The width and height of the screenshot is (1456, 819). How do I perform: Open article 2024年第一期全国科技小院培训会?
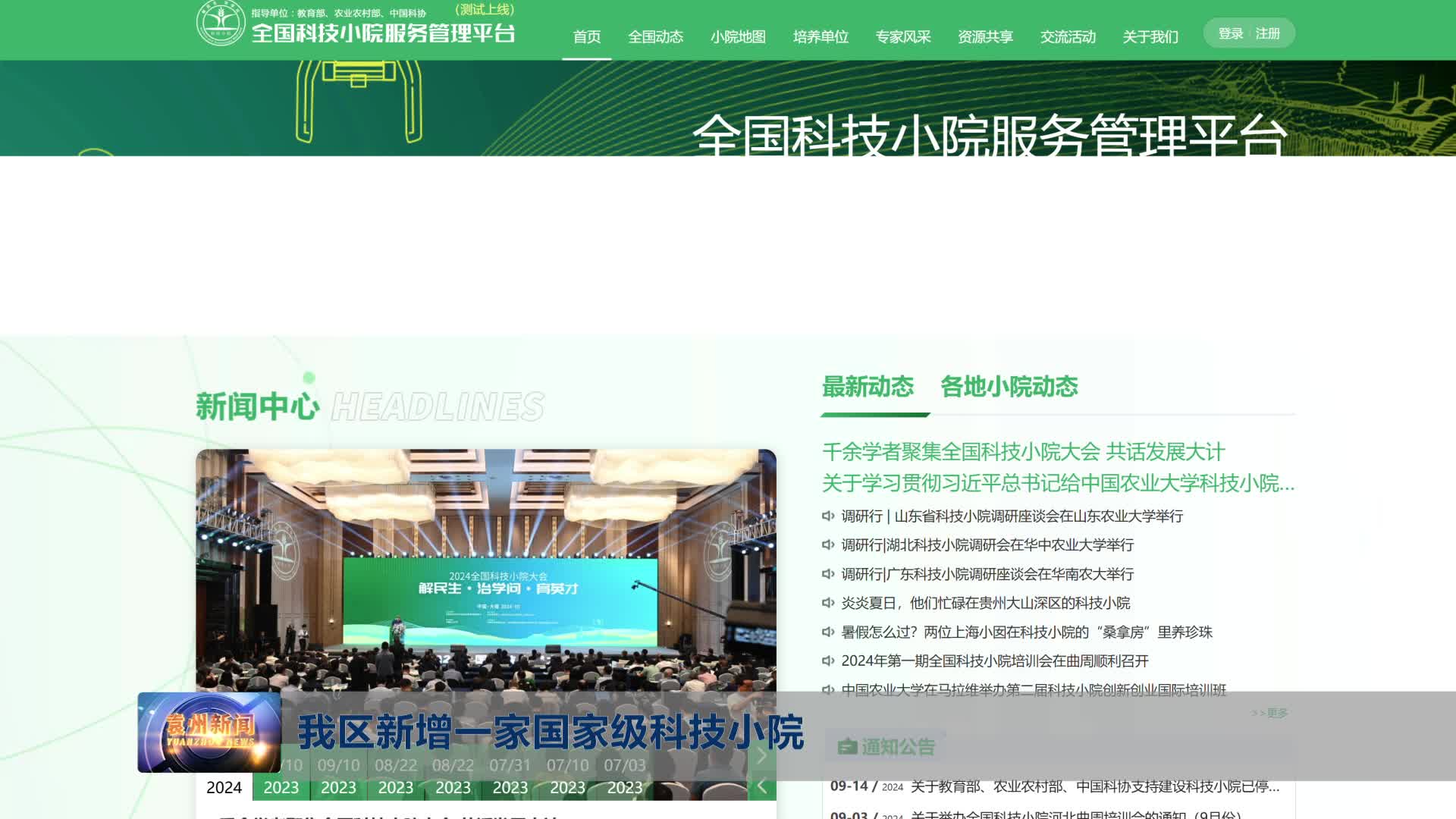995,661
